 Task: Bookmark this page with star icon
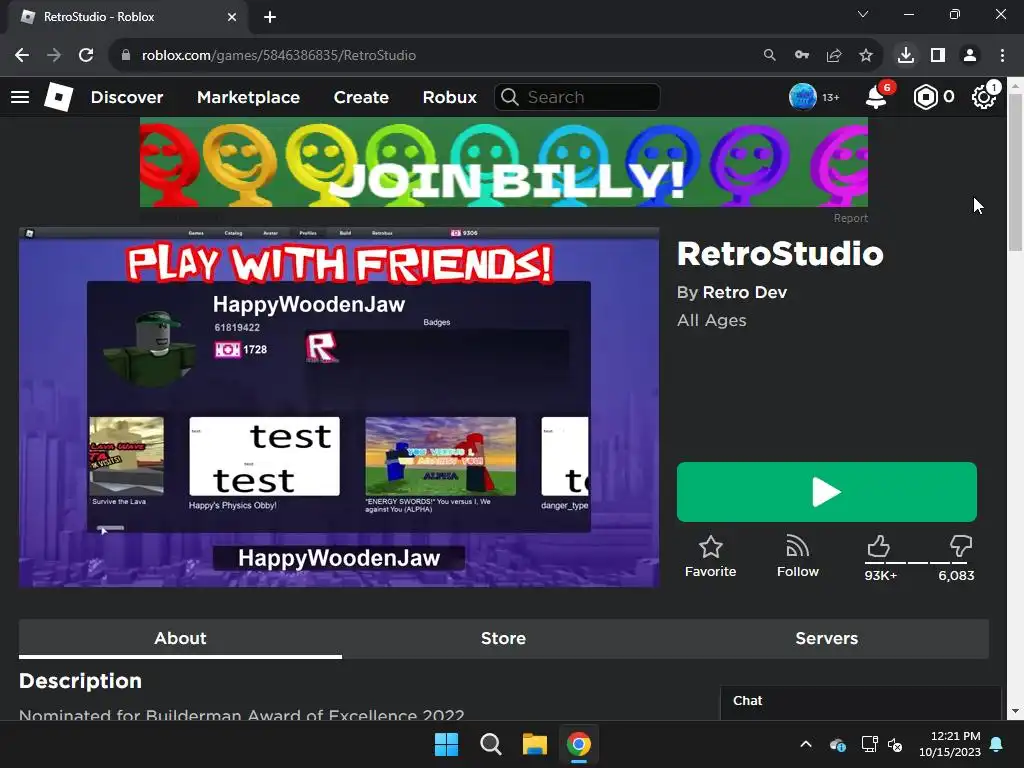866,56
